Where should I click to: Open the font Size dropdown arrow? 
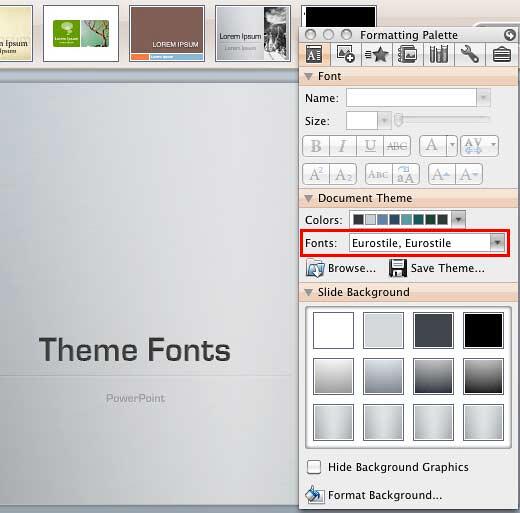385,120
